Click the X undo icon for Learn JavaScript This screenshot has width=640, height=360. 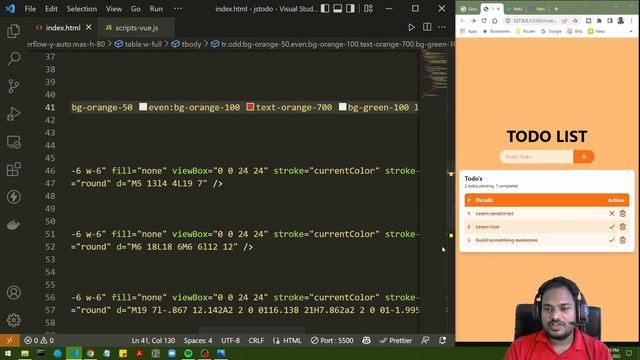(x=611, y=213)
